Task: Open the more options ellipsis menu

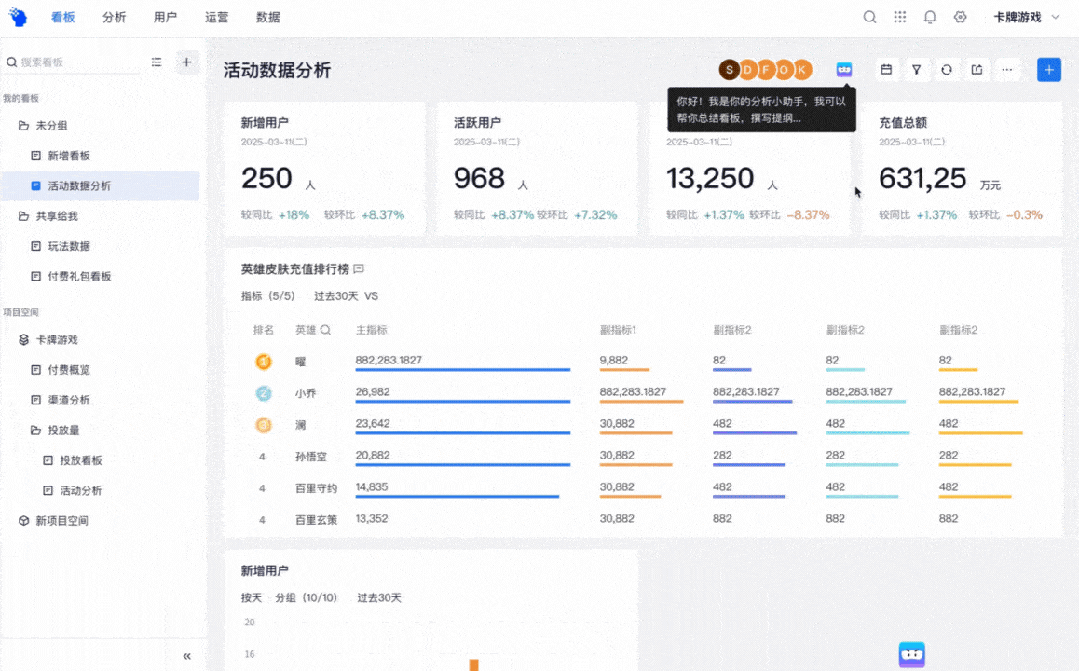Action: (x=1007, y=69)
